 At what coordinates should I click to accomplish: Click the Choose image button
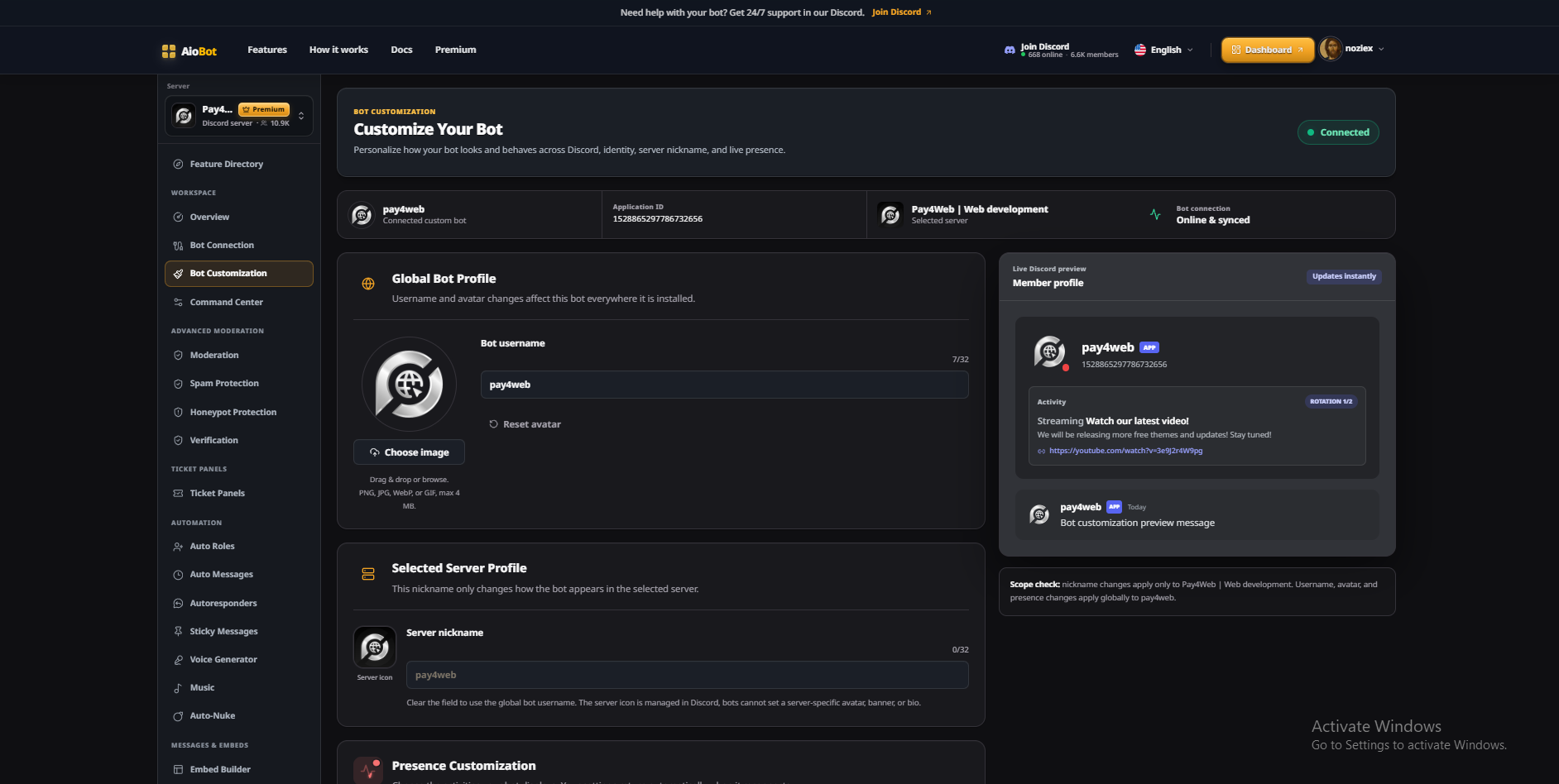[x=409, y=452]
